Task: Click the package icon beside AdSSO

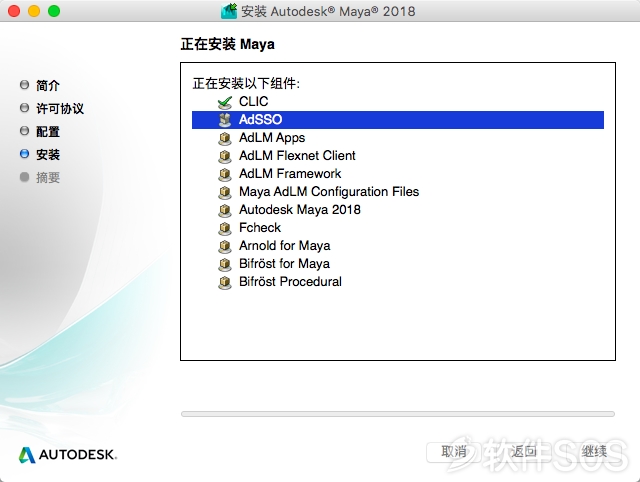Action: [x=224, y=120]
